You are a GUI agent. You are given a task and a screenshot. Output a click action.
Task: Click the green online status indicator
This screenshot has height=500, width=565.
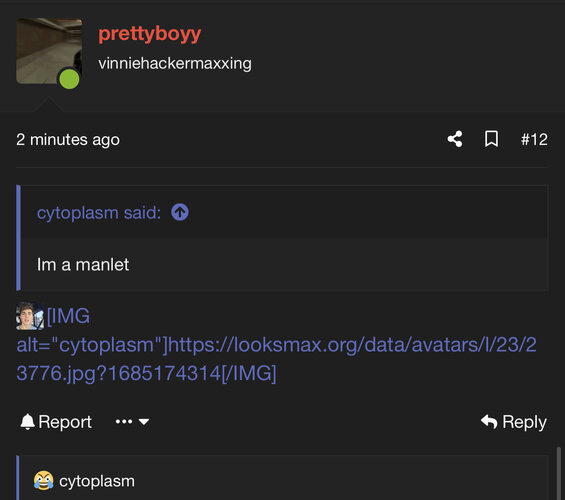coord(69,79)
